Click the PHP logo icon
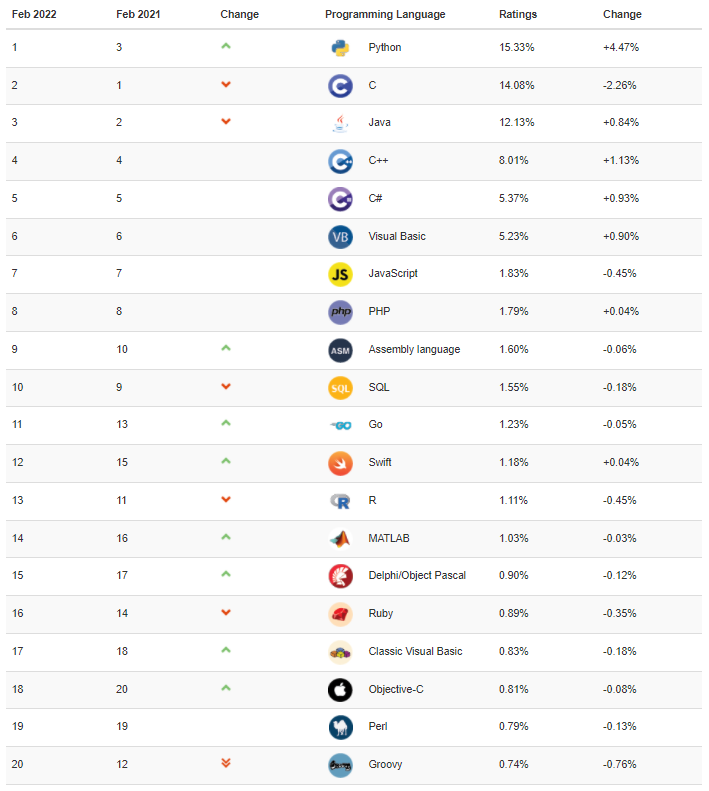The image size is (709, 791). 340,312
